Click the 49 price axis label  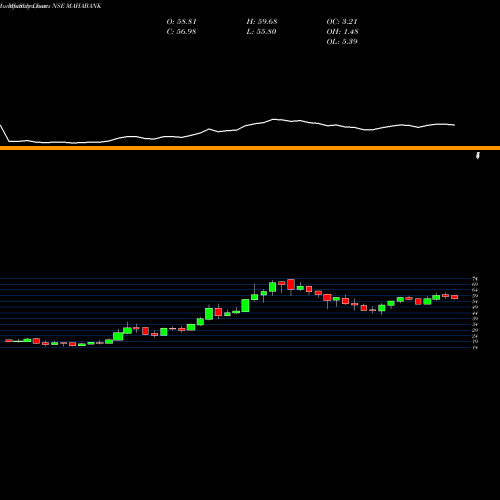point(475,307)
